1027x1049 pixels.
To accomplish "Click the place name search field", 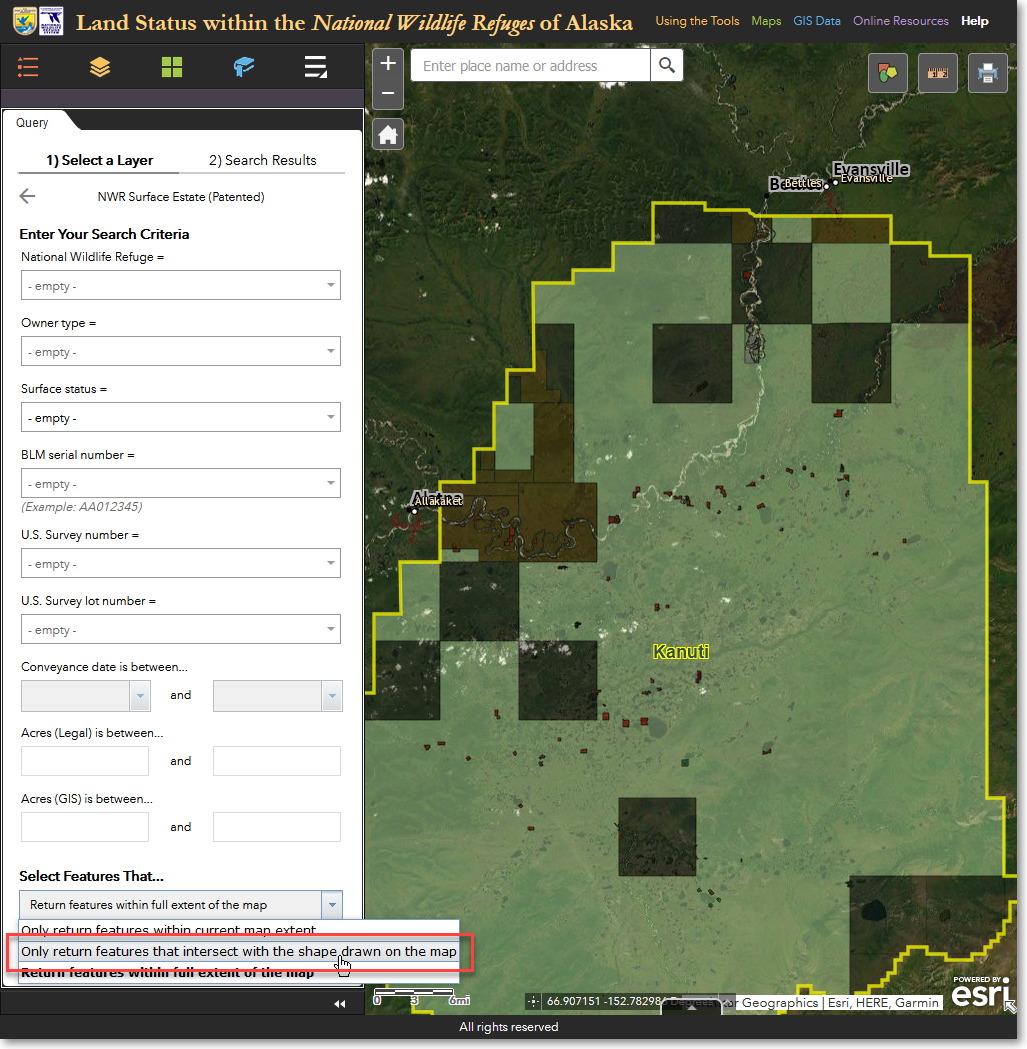I will pos(530,66).
